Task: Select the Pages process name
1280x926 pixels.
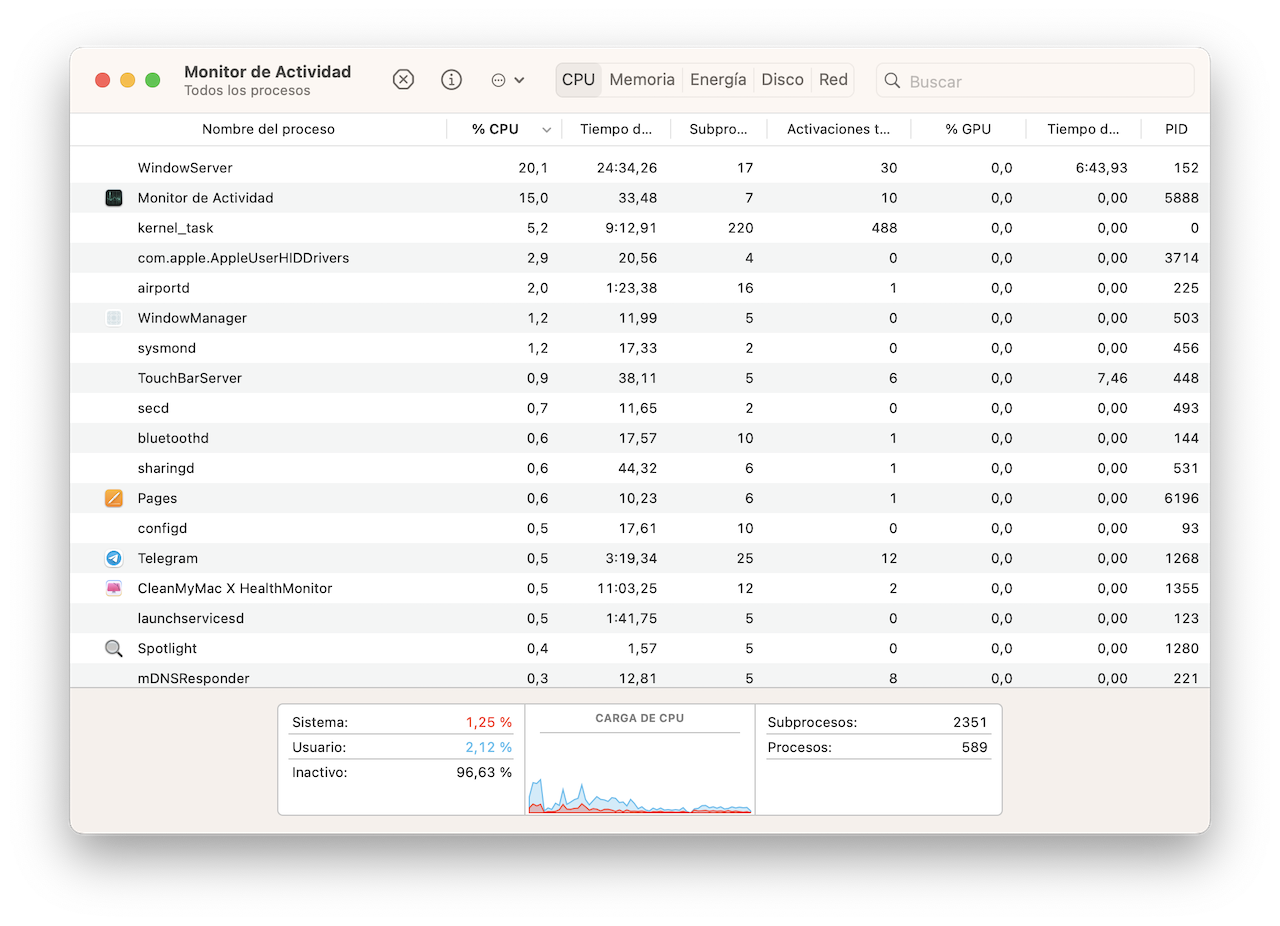Action: coord(157,498)
